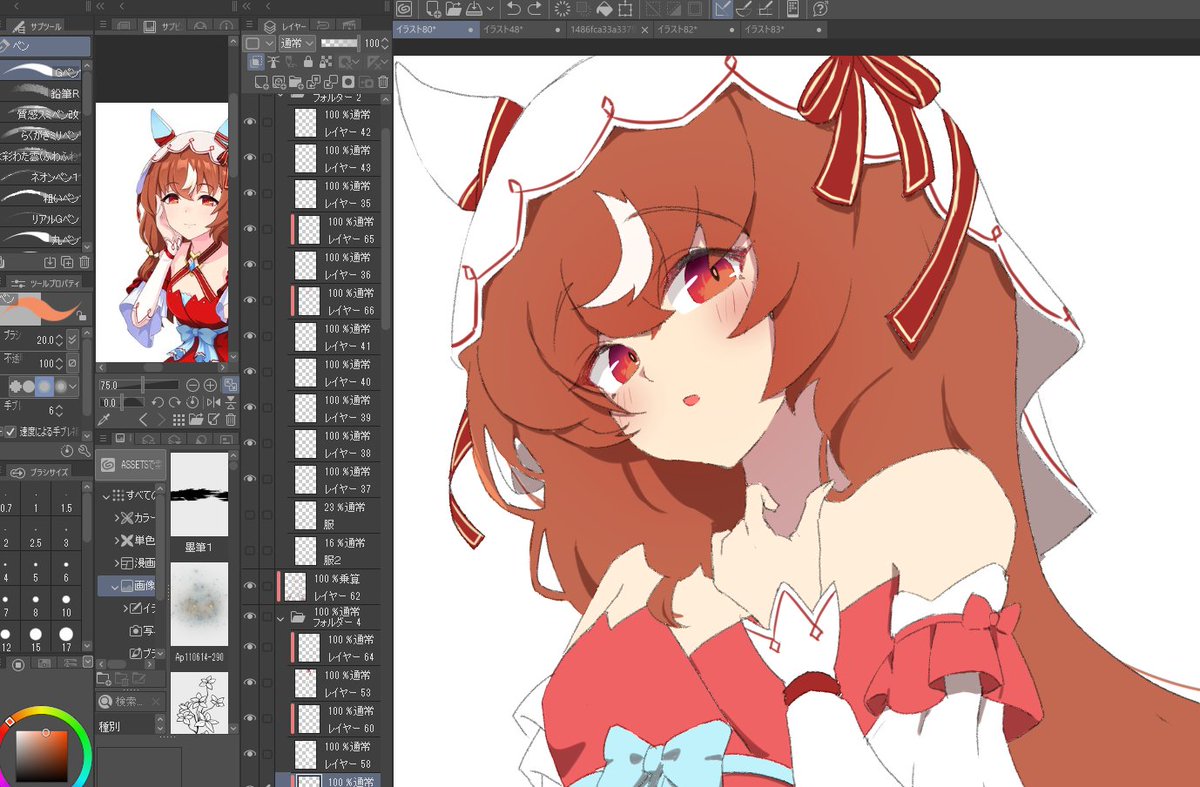
Task: Flip sub view horizontally icon
Action: [x=216, y=402]
